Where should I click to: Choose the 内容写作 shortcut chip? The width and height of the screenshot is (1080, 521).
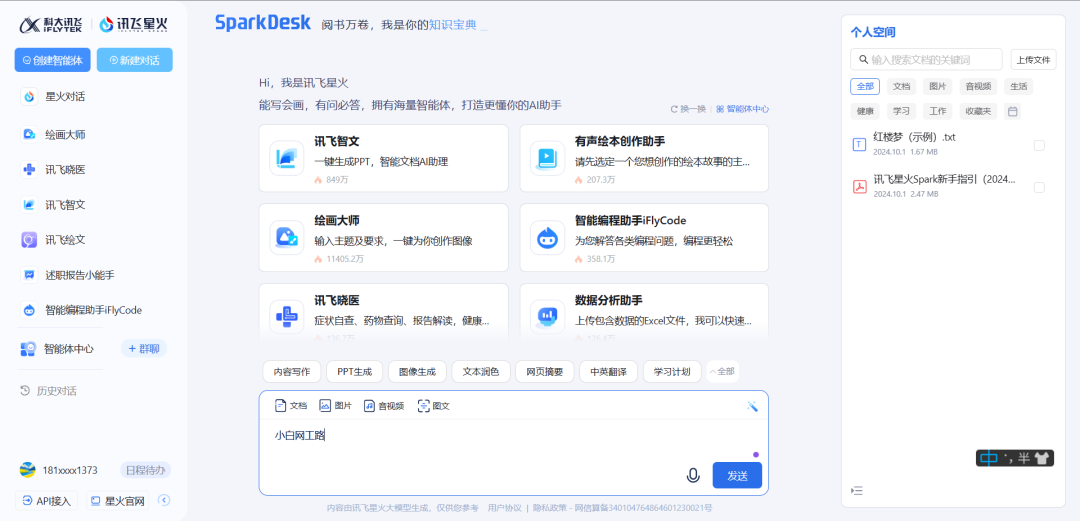click(291, 371)
